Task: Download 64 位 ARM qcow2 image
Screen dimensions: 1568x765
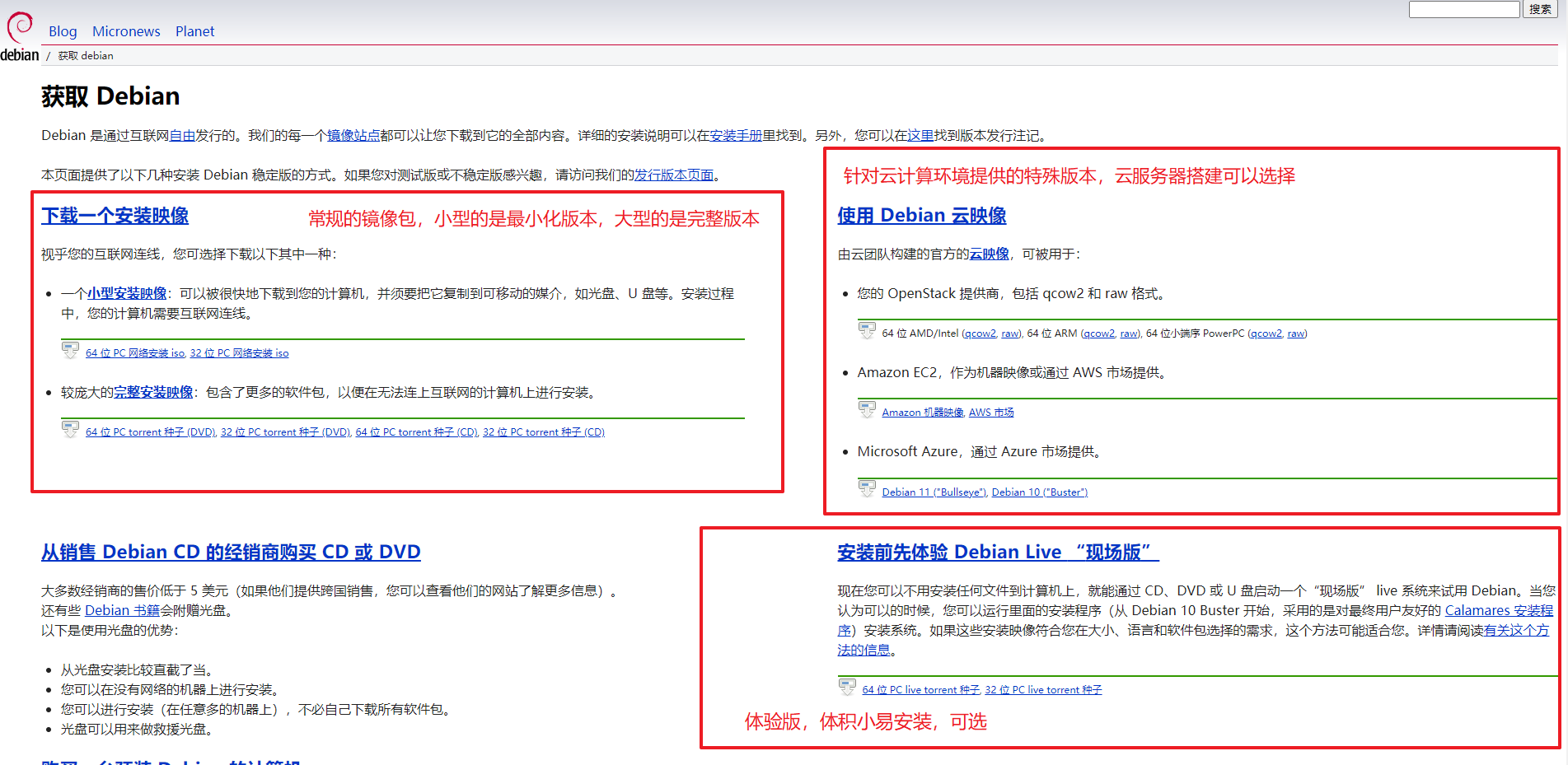Action: click(1099, 334)
